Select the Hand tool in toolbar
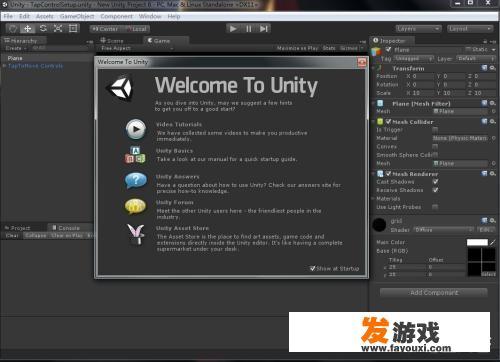The height and width of the screenshot is (362, 500). [x=13, y=29]
